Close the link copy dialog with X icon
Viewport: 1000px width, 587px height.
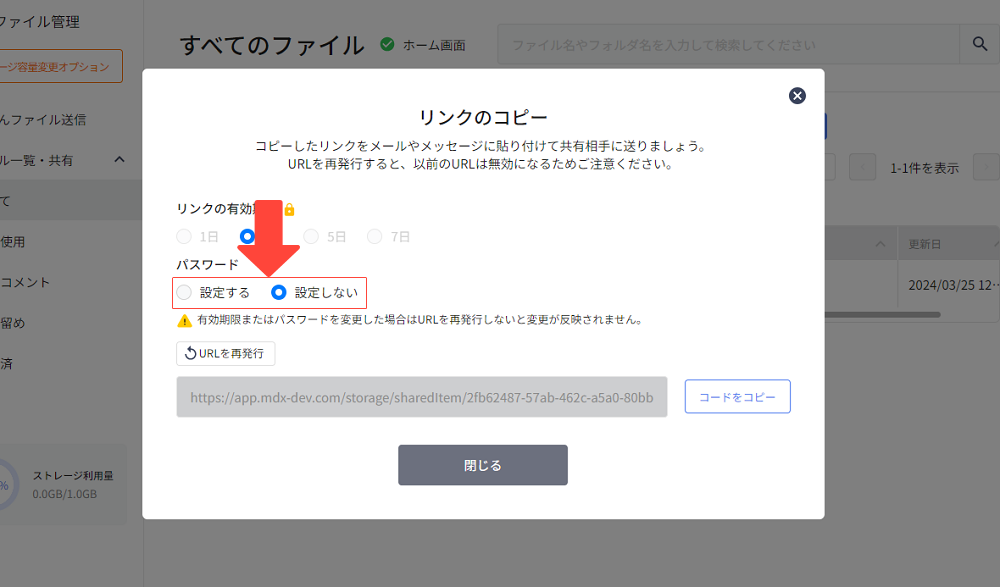click(x=797, y=96)
